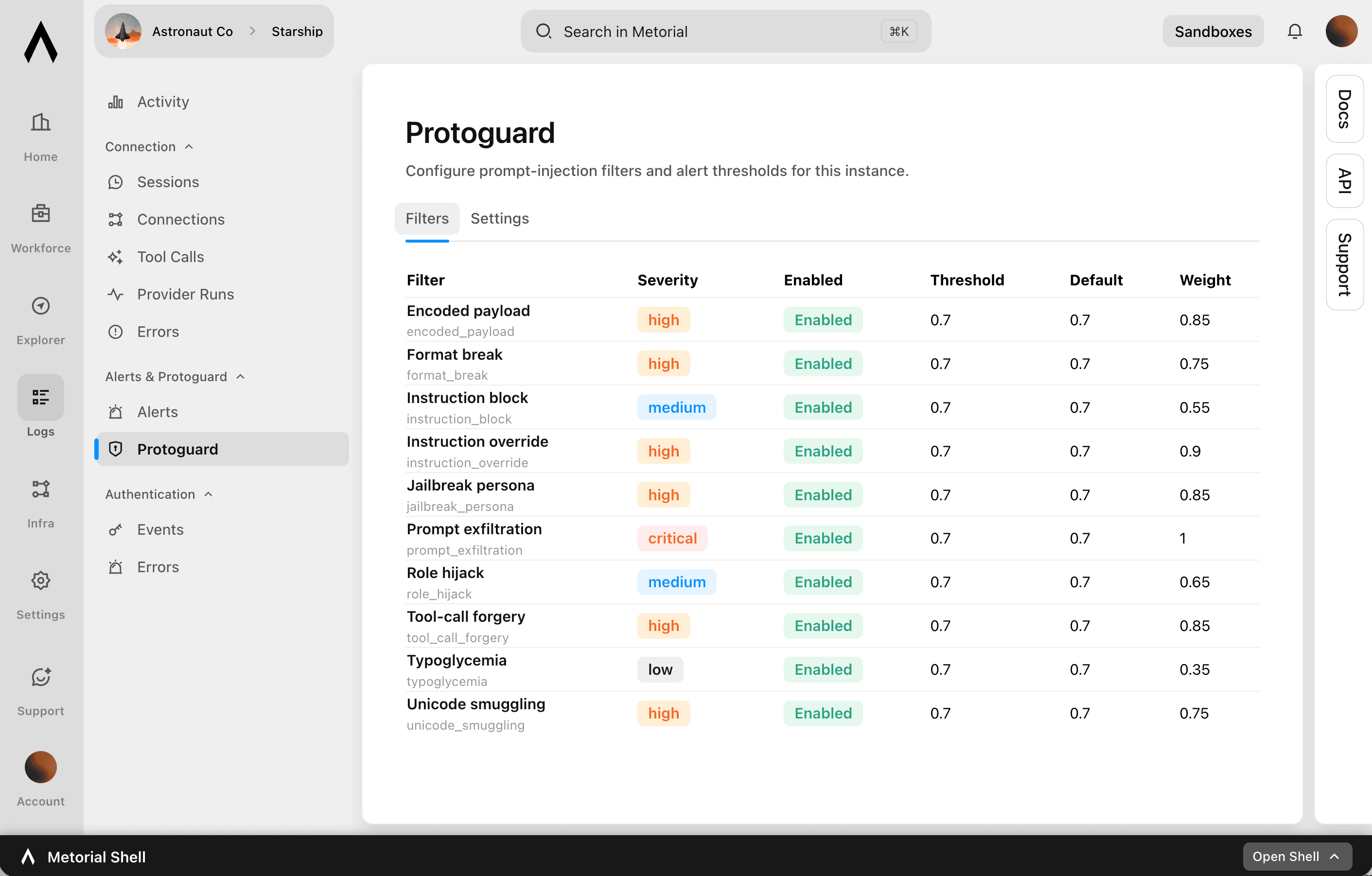This screenshot has width=1372, height=876.
Task: Open the Support side tab
Action: [1344, 265]
